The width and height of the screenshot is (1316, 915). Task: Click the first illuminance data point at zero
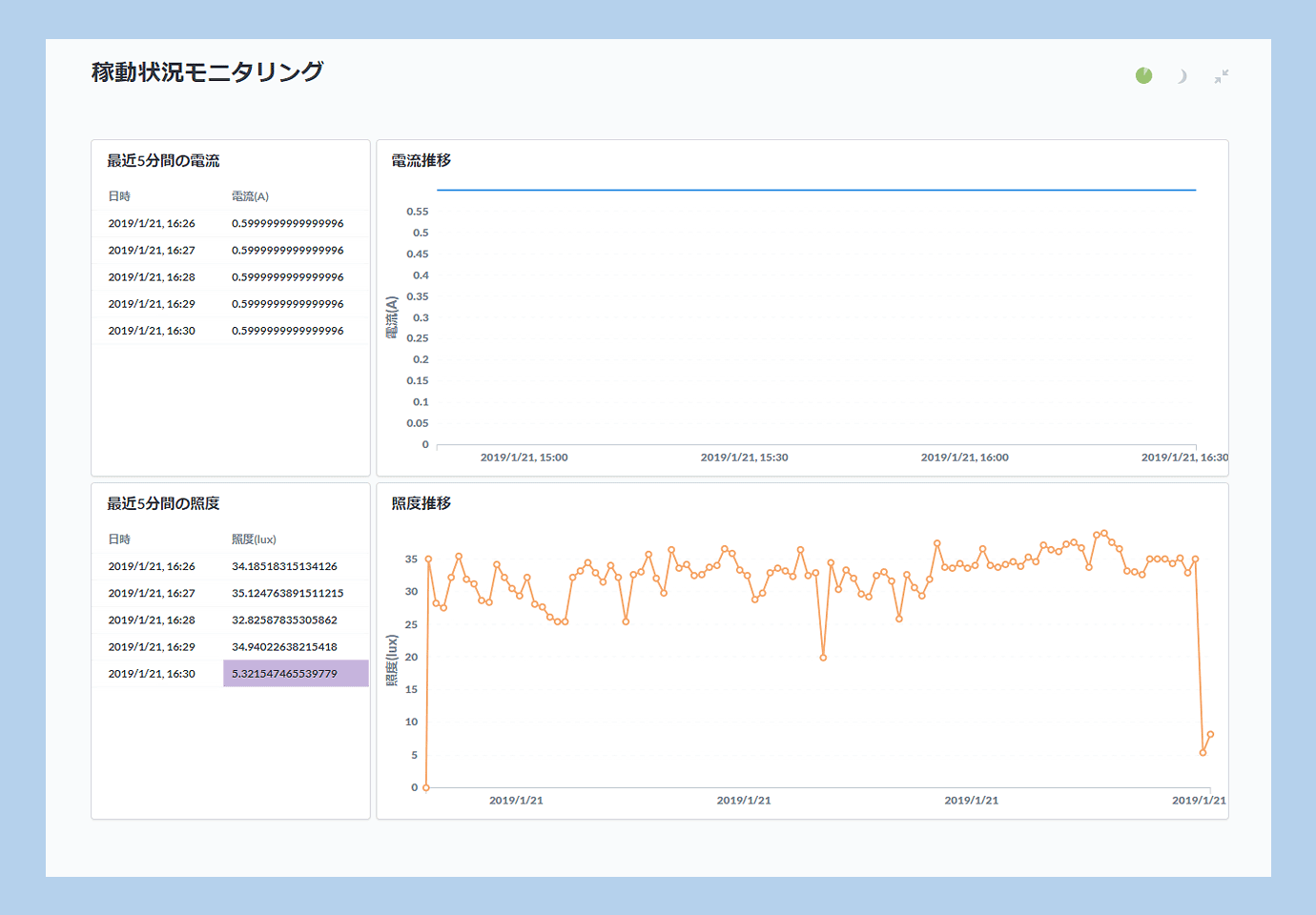pos(426,787)
